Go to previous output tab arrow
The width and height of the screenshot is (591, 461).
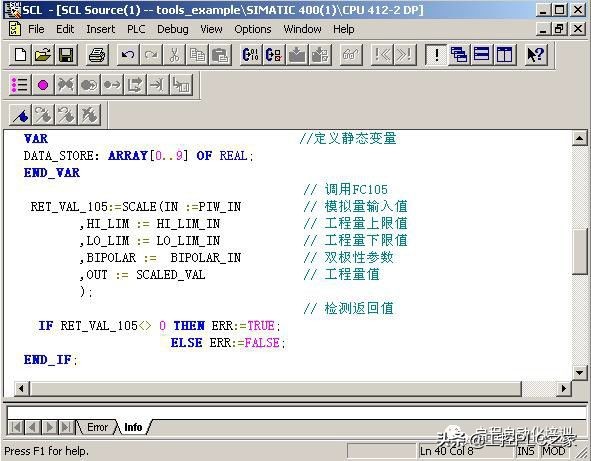(x=32, y=427)
